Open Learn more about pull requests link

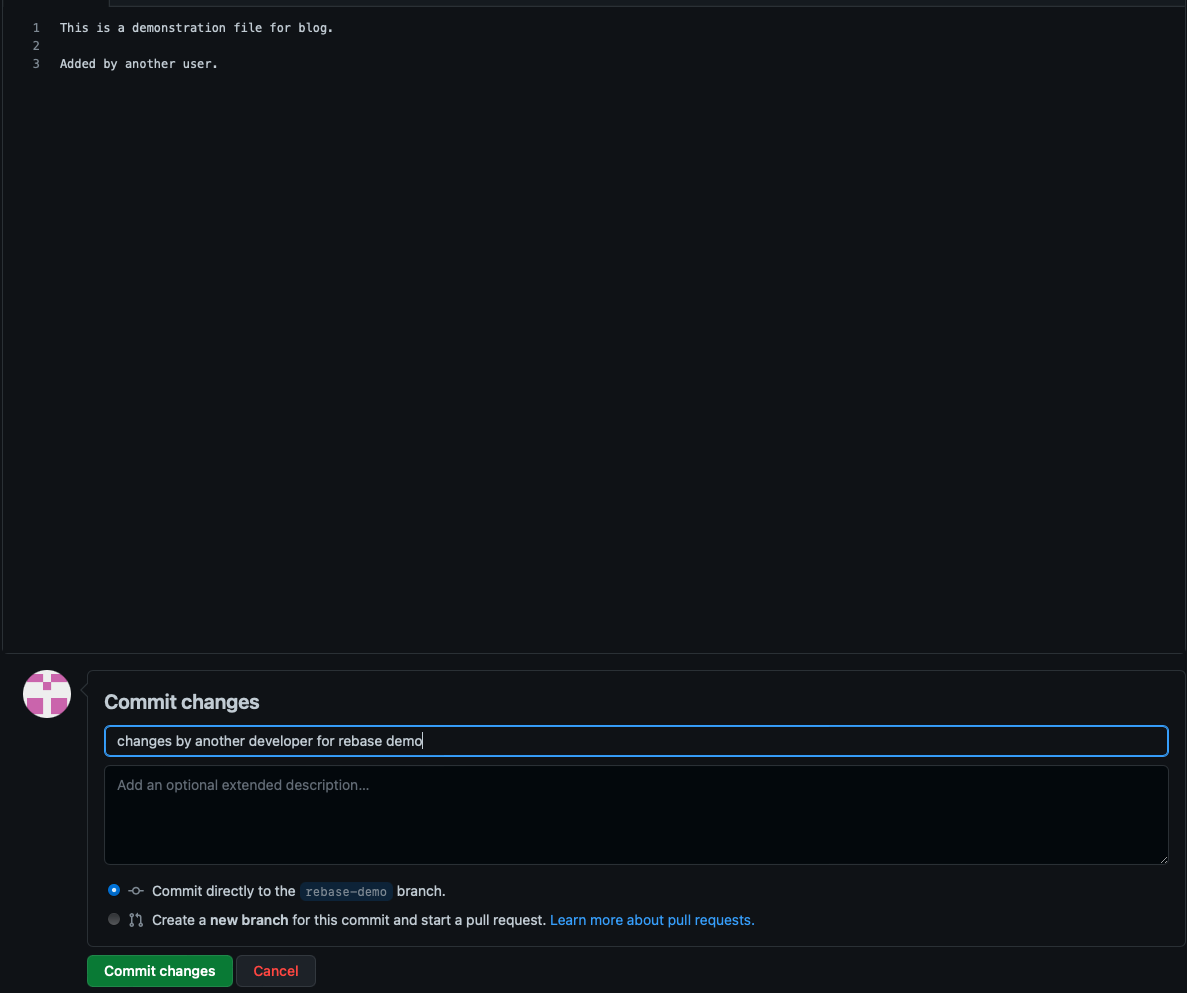(x=652, y=920)
